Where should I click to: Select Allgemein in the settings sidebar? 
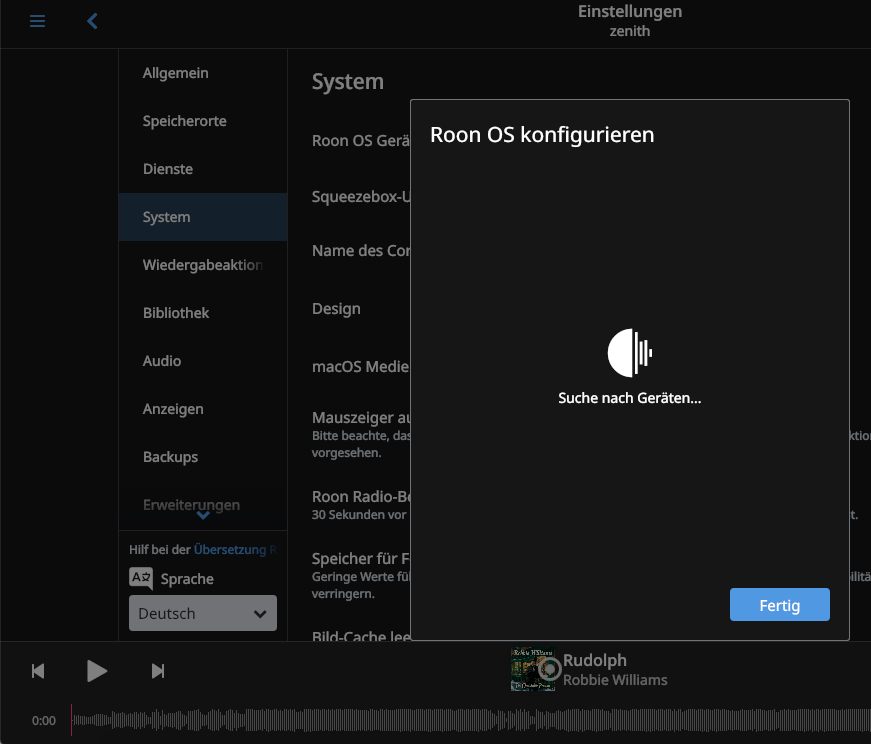(176, 73)
